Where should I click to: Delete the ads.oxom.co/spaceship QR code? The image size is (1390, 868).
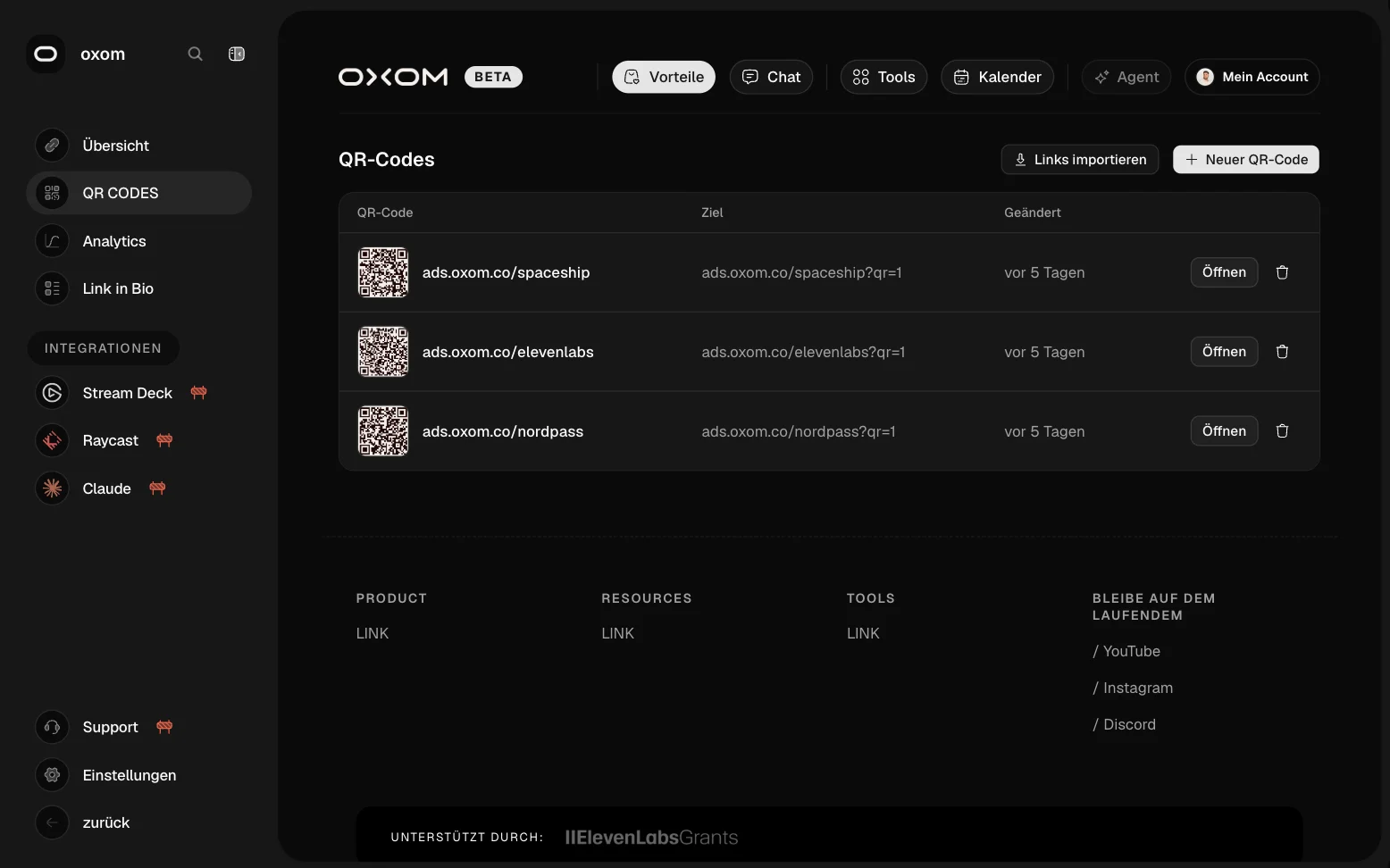pos(1282,272)
